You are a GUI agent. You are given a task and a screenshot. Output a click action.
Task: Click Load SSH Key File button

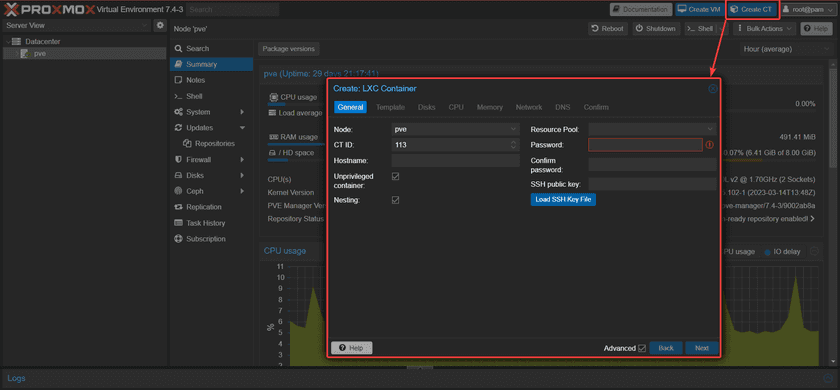click(563, 199)
